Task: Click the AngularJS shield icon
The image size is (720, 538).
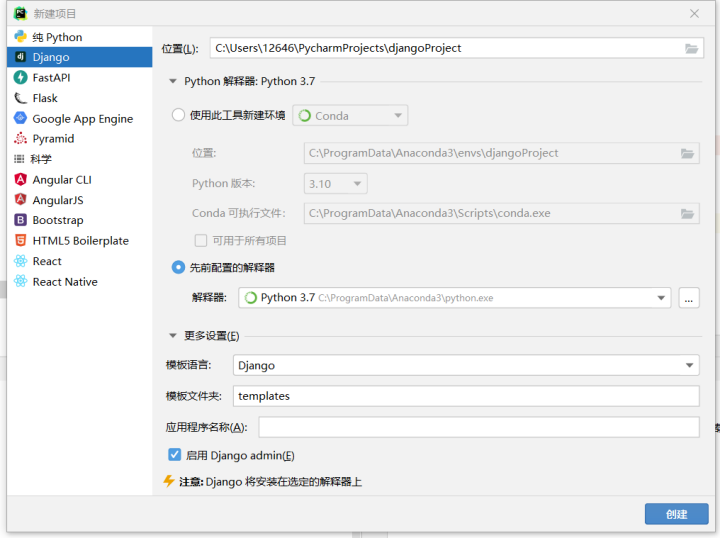Action: (20, 199)
